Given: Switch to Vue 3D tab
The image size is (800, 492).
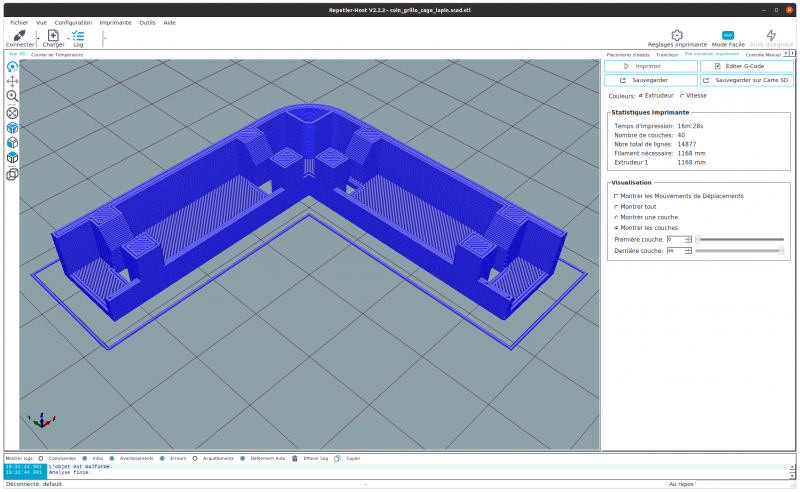Looking at the screenshot, I should 16,54.
